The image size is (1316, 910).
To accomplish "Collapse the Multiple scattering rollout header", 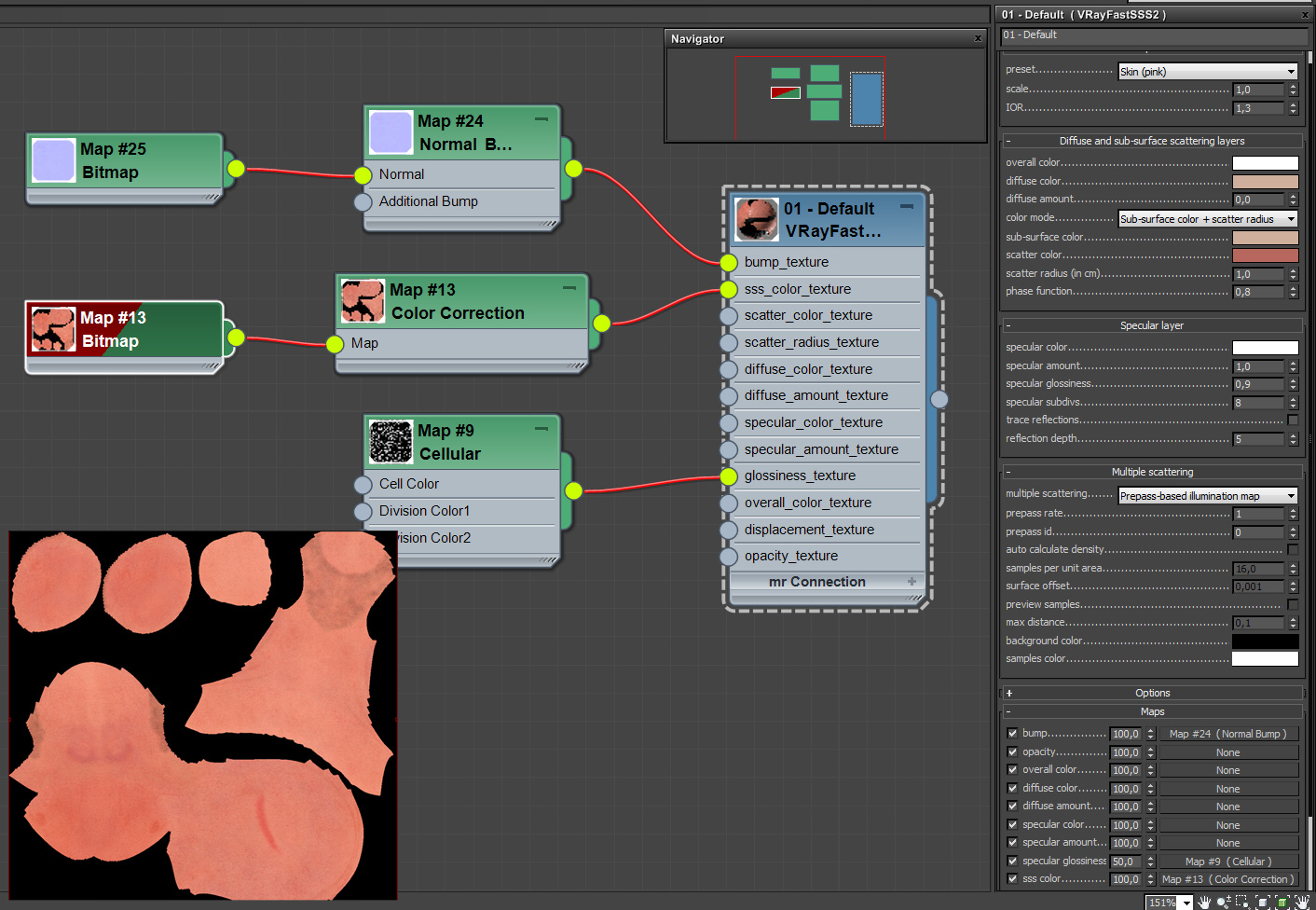I will (1152, 472).
